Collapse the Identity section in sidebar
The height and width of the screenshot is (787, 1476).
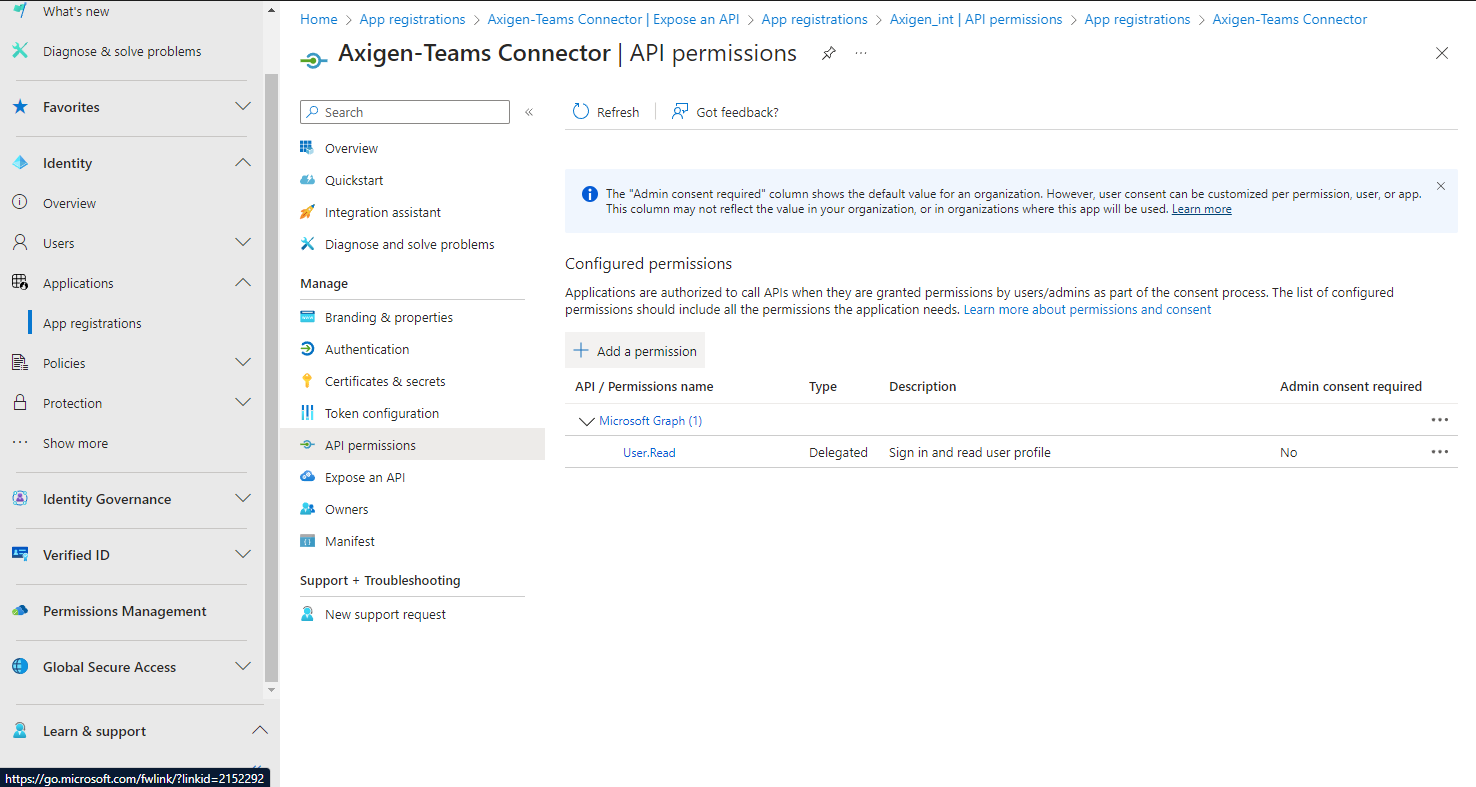click(243, 163)
